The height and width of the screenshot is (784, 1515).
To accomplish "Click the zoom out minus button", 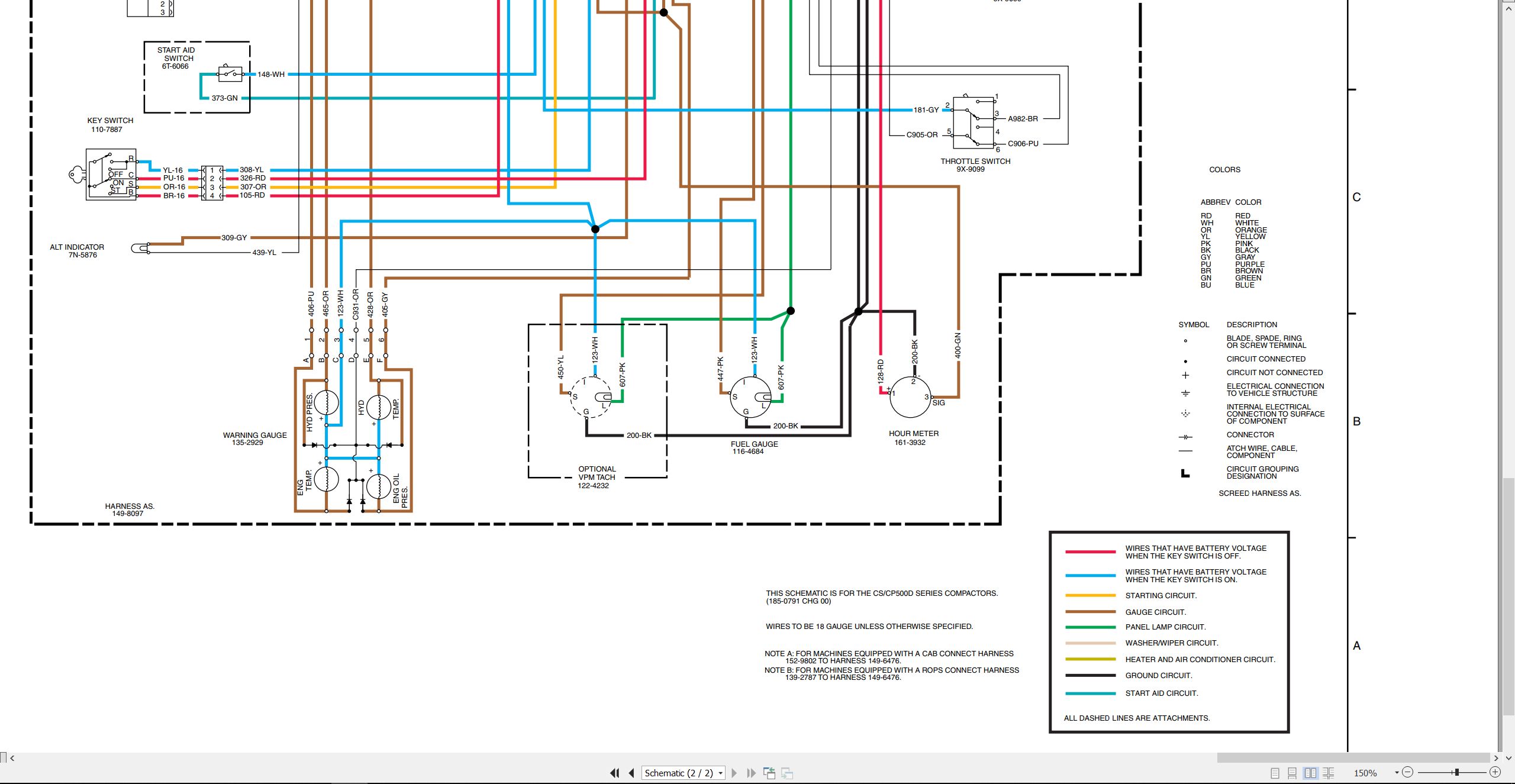I will pyautogui.click(x=1408, y=772).
